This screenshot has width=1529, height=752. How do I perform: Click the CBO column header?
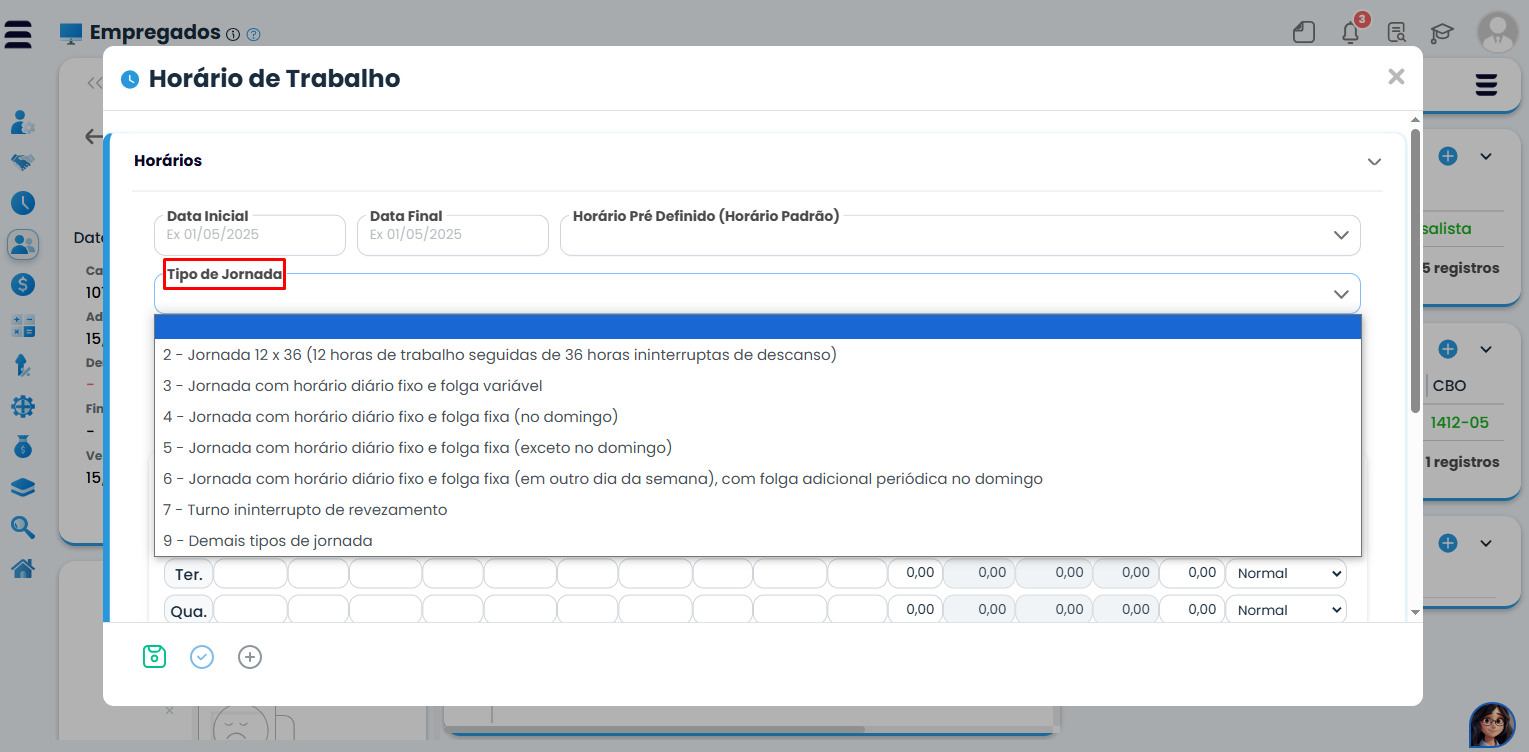tap(1449, 385)
